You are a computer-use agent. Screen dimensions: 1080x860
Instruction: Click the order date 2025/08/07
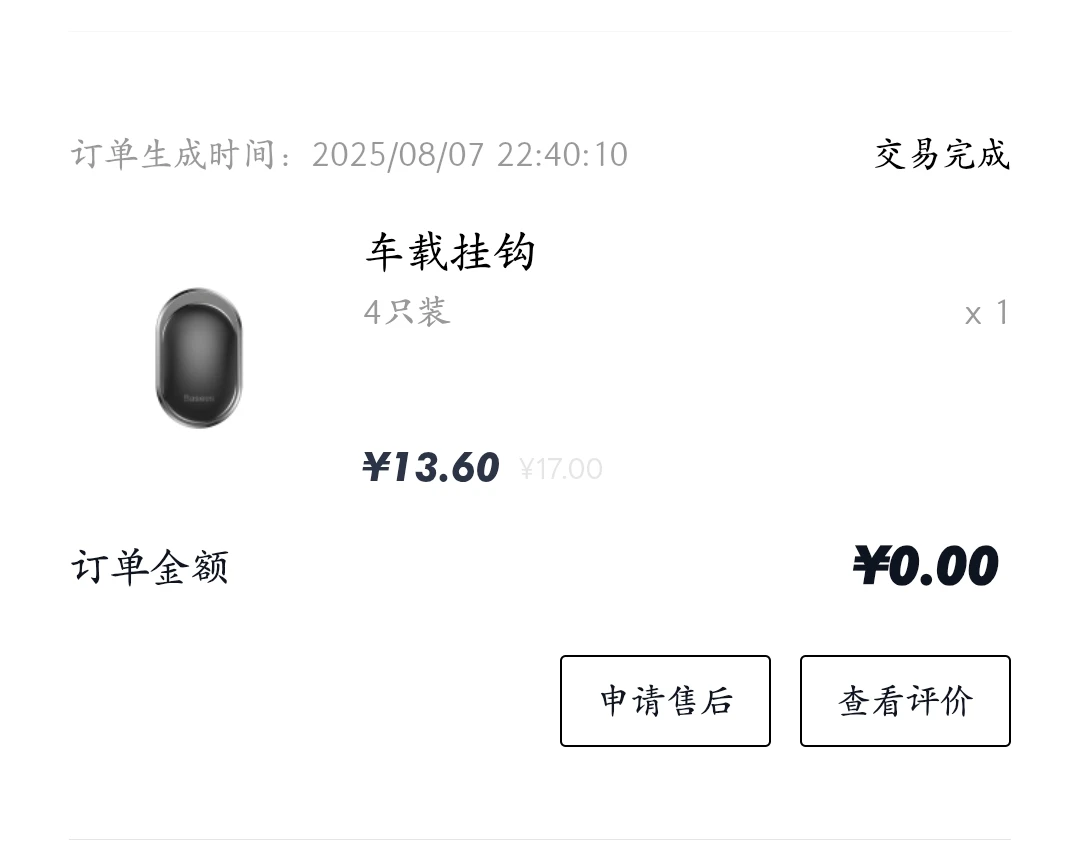pyautogui.click(x=398, y=155)
